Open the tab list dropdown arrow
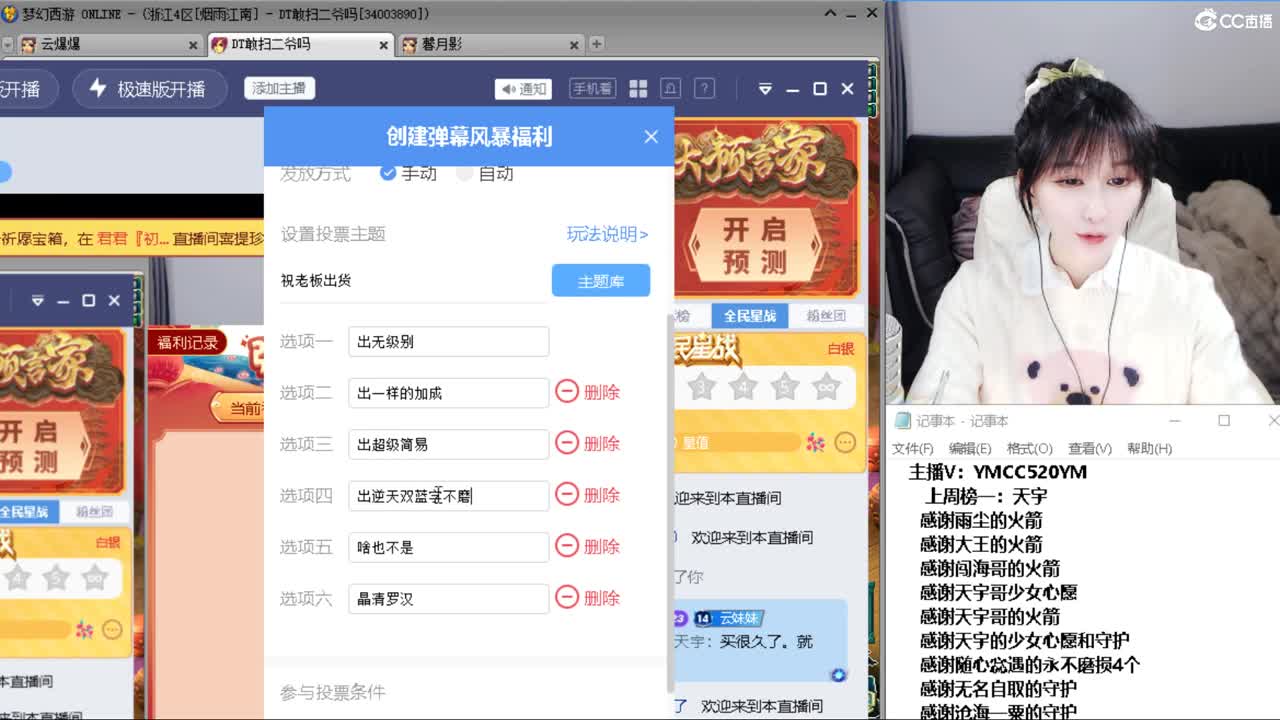 point(7,45)
